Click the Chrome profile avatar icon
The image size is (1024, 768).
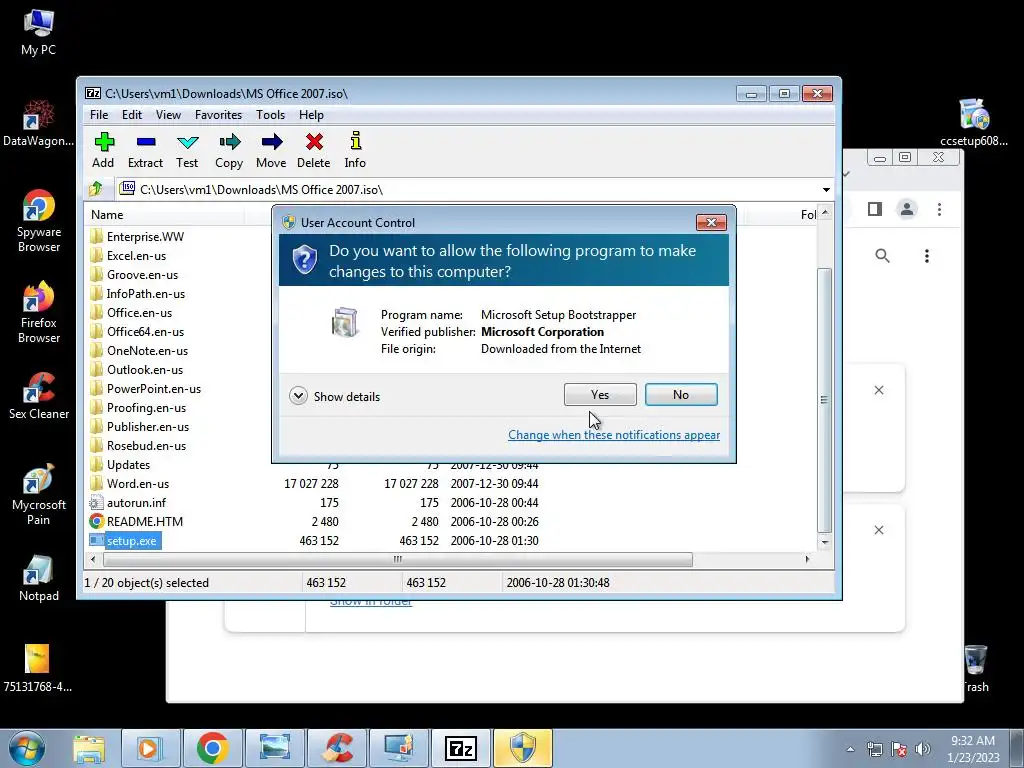(907, 209)
